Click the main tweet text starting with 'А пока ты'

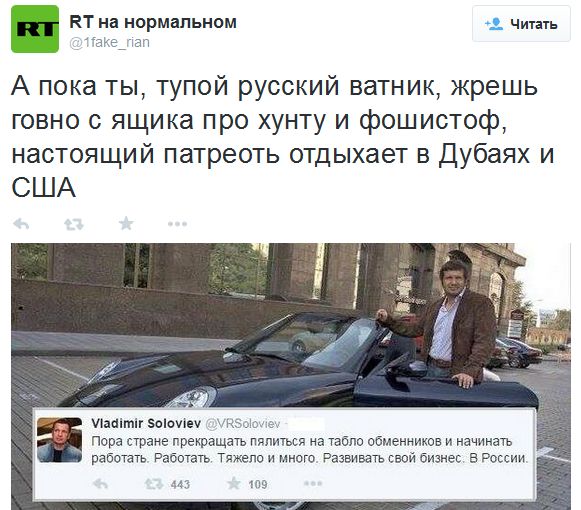(x=283, y=136)
